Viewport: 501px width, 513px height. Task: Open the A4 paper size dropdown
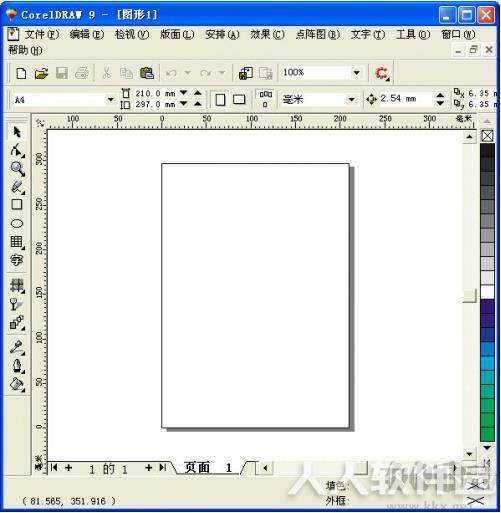click(x=110, y=100)
